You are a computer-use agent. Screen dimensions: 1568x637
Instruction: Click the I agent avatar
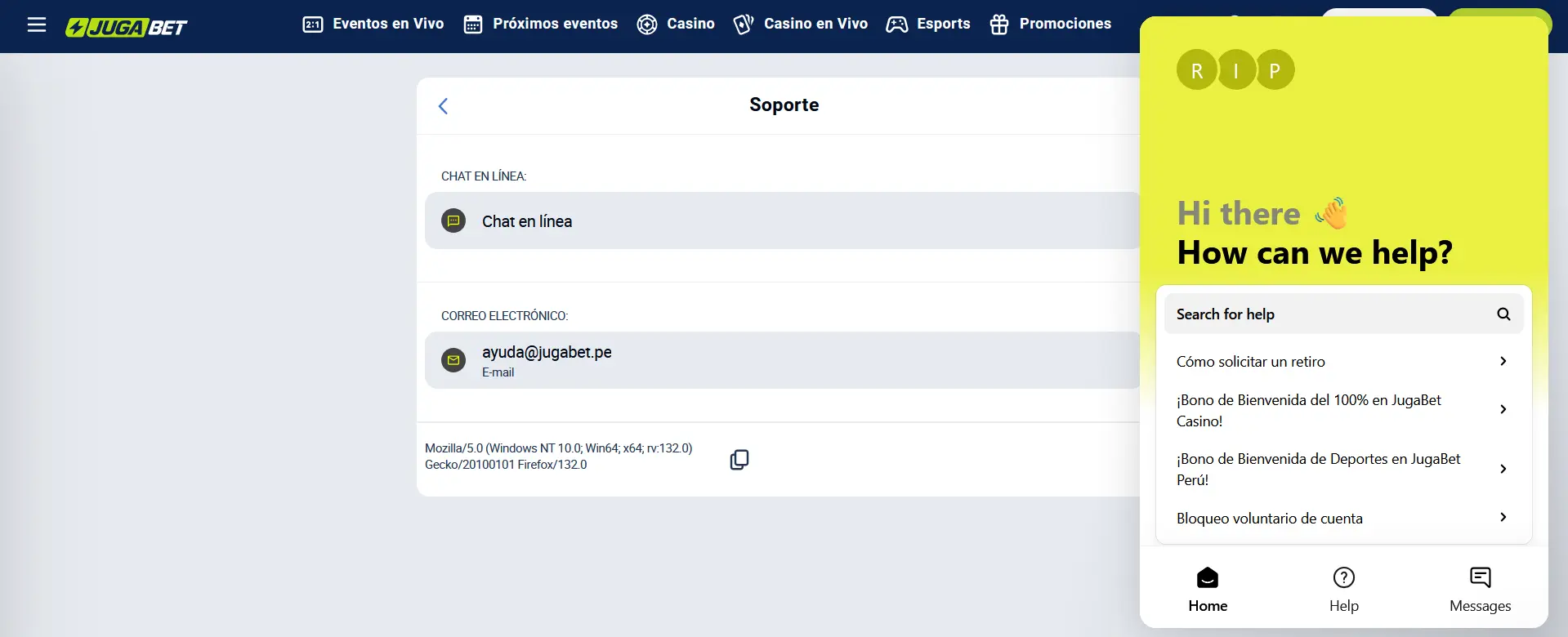[x=1235, y=70]
